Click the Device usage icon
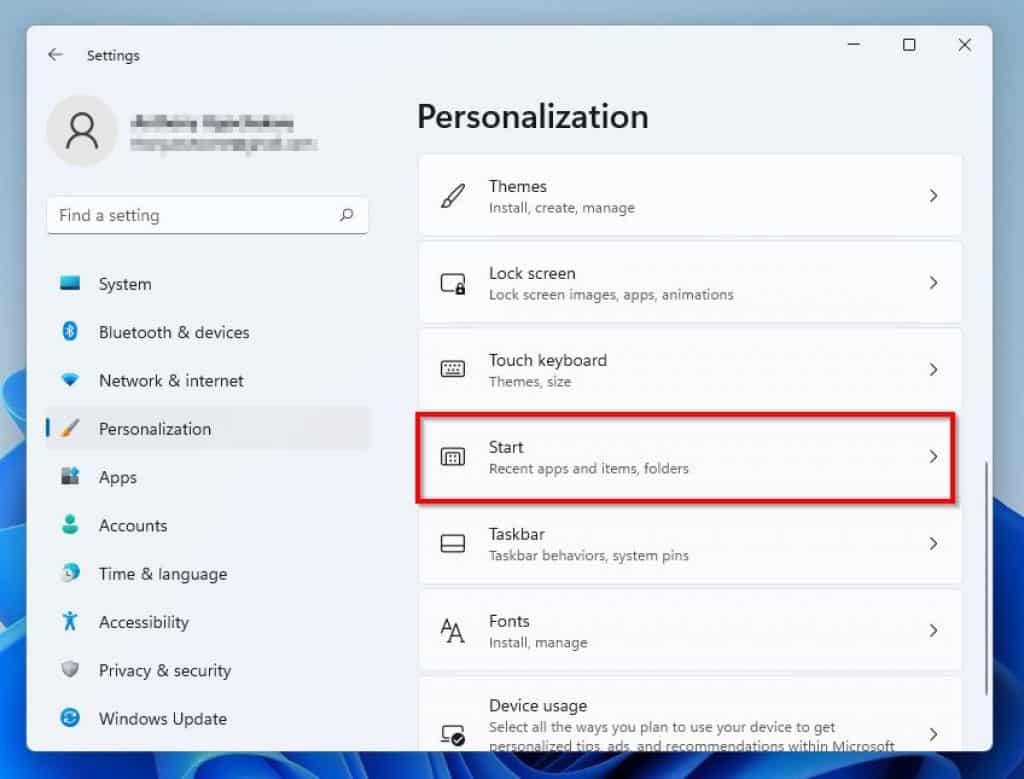Screen dimensions: 1024x779 pos(453,735)
